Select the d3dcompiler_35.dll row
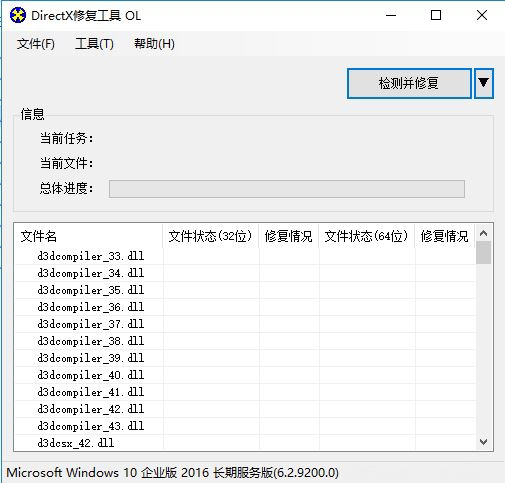Viewport: 505px width, 483px height. tap(245, 290)
